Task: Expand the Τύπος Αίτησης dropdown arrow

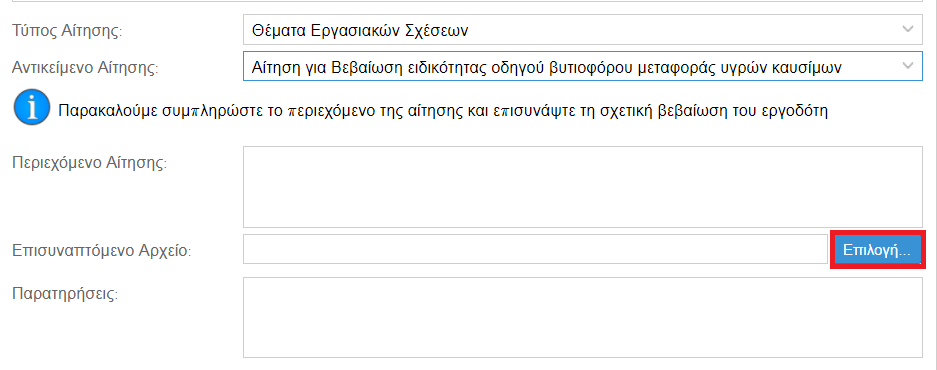Action: pyautogui.click(x=908, y=30)
